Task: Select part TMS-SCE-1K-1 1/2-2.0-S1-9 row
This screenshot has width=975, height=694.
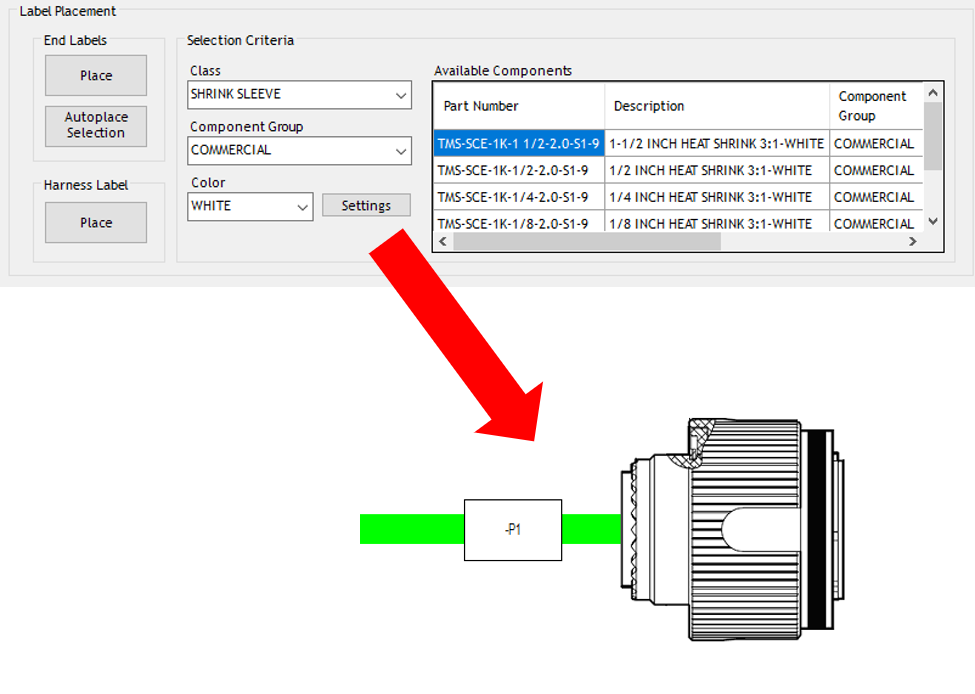Action: point(518,144)
